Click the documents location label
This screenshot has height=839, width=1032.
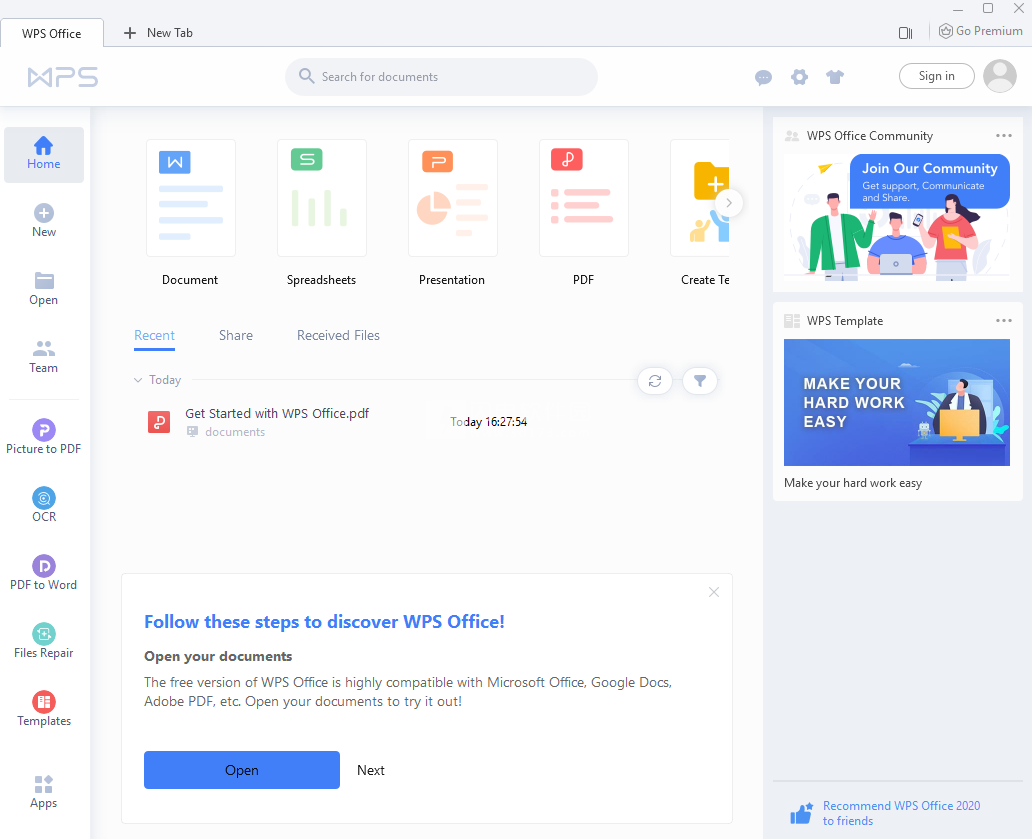point(234,432)
